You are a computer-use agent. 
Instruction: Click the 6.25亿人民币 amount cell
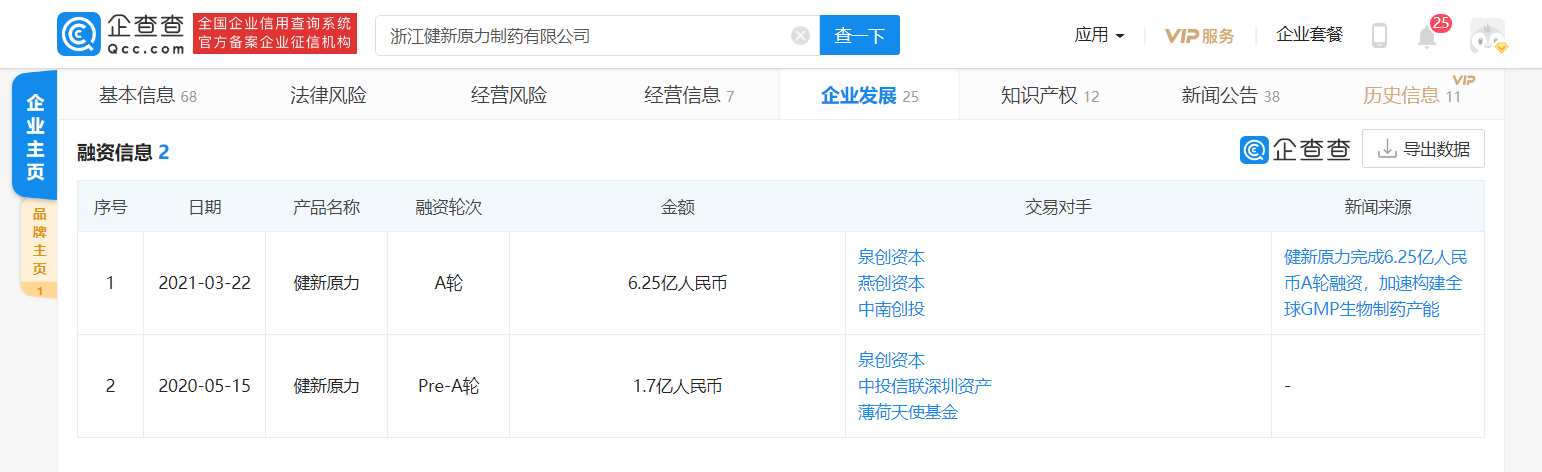coord(677,283)
